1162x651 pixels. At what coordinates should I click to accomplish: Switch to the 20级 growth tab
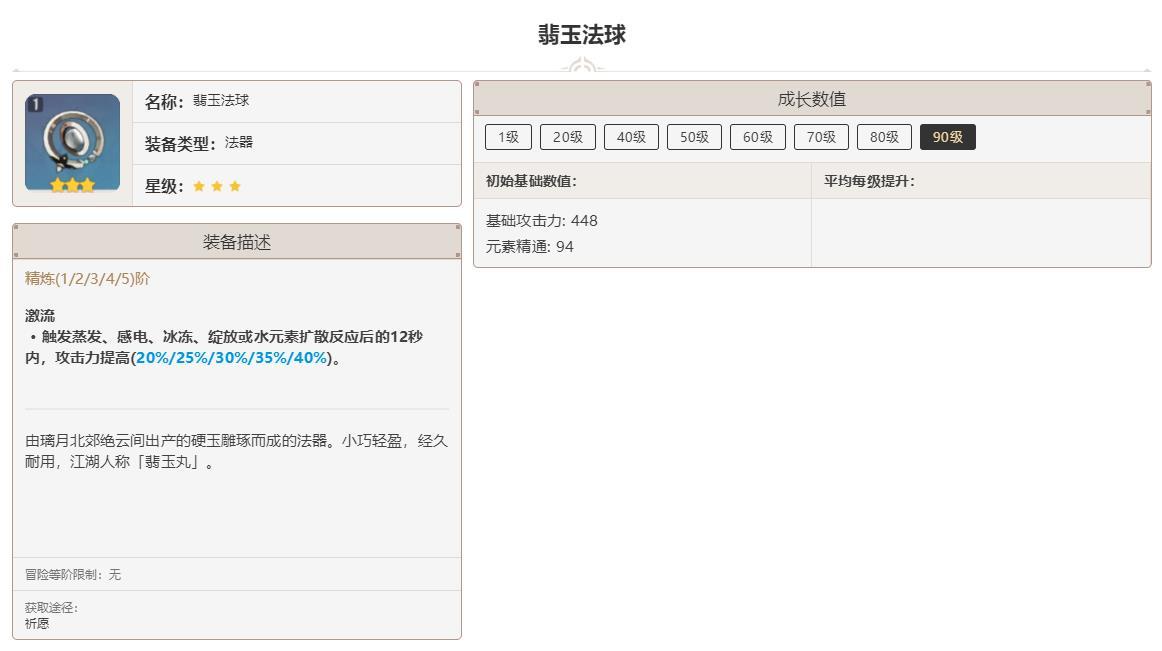pyautogui.click(x=567, y=137)
